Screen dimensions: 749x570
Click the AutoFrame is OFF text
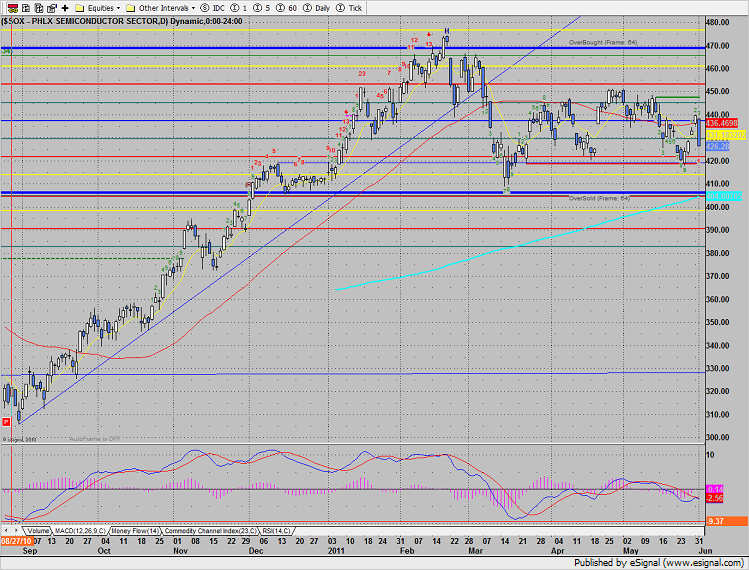tap(95, 439)
